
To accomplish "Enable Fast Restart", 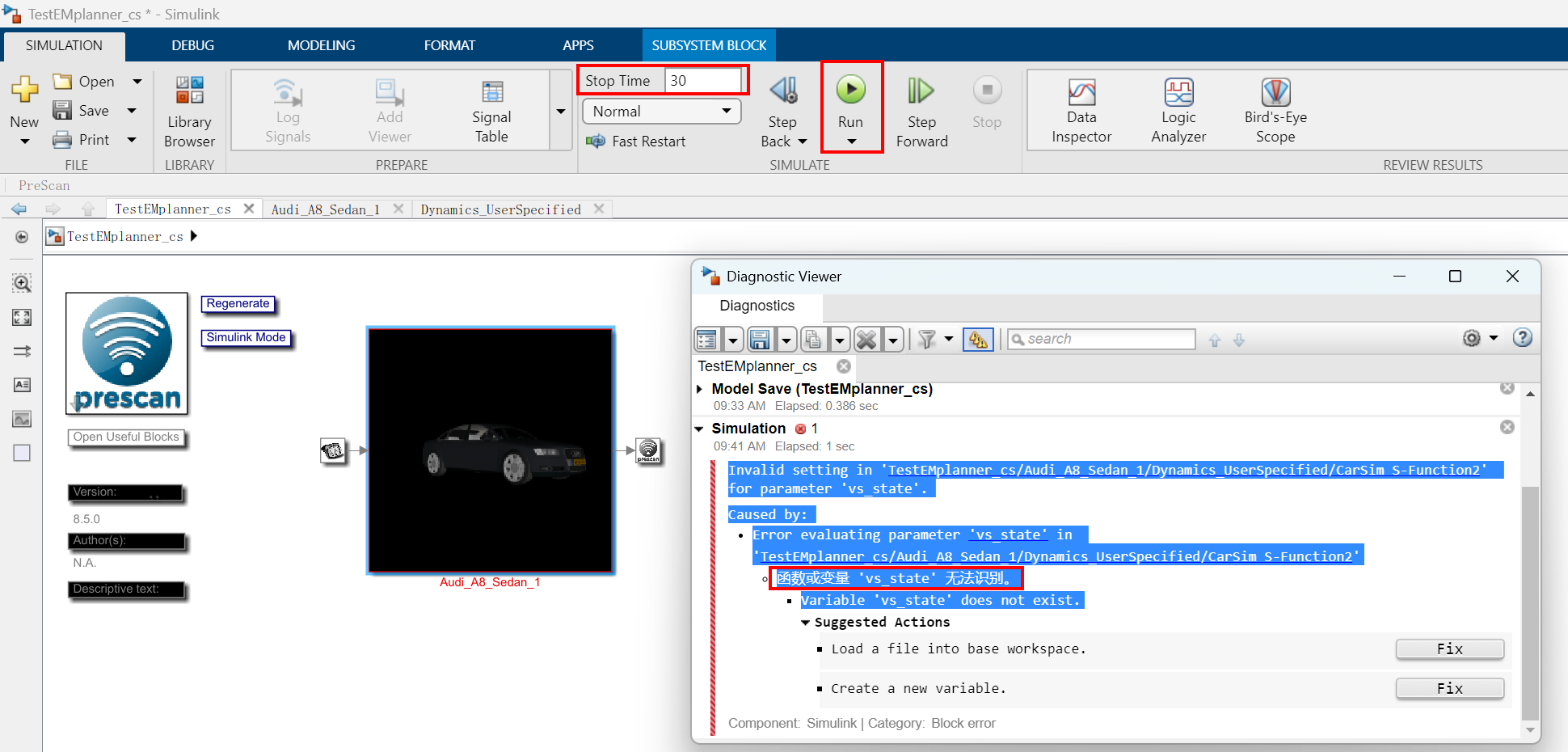I will pos(636,142).
